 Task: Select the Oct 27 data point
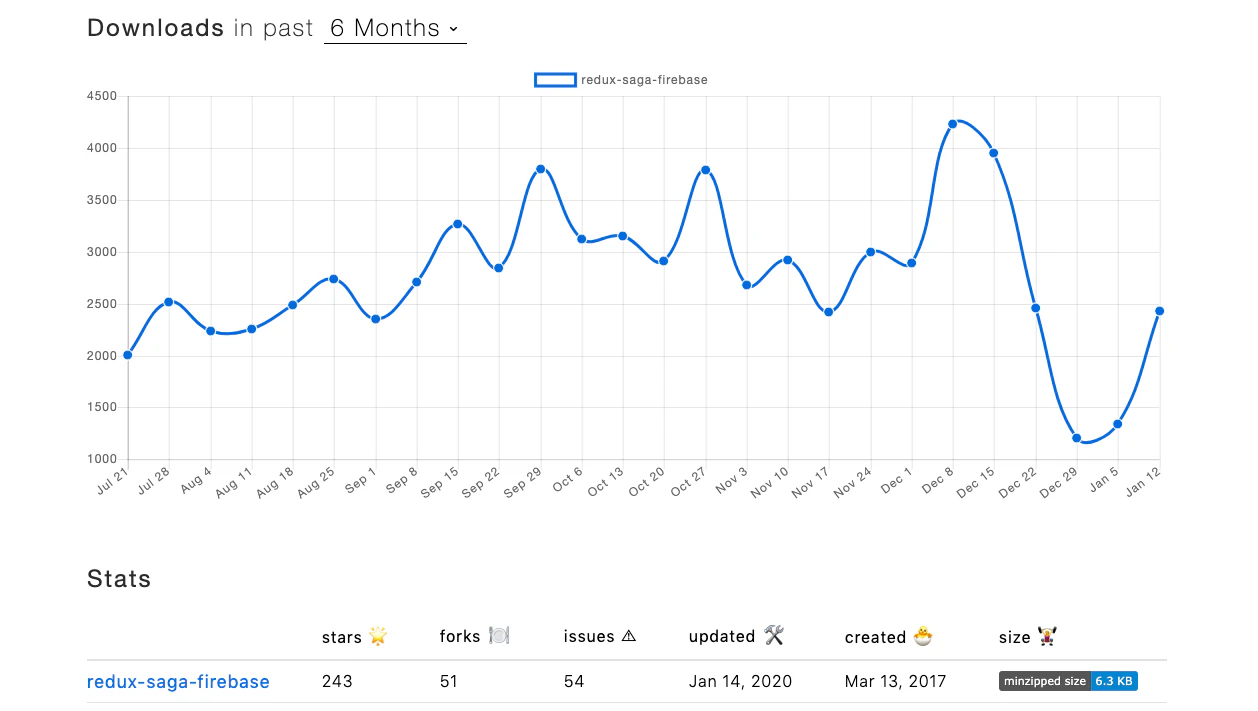[706, 170]
